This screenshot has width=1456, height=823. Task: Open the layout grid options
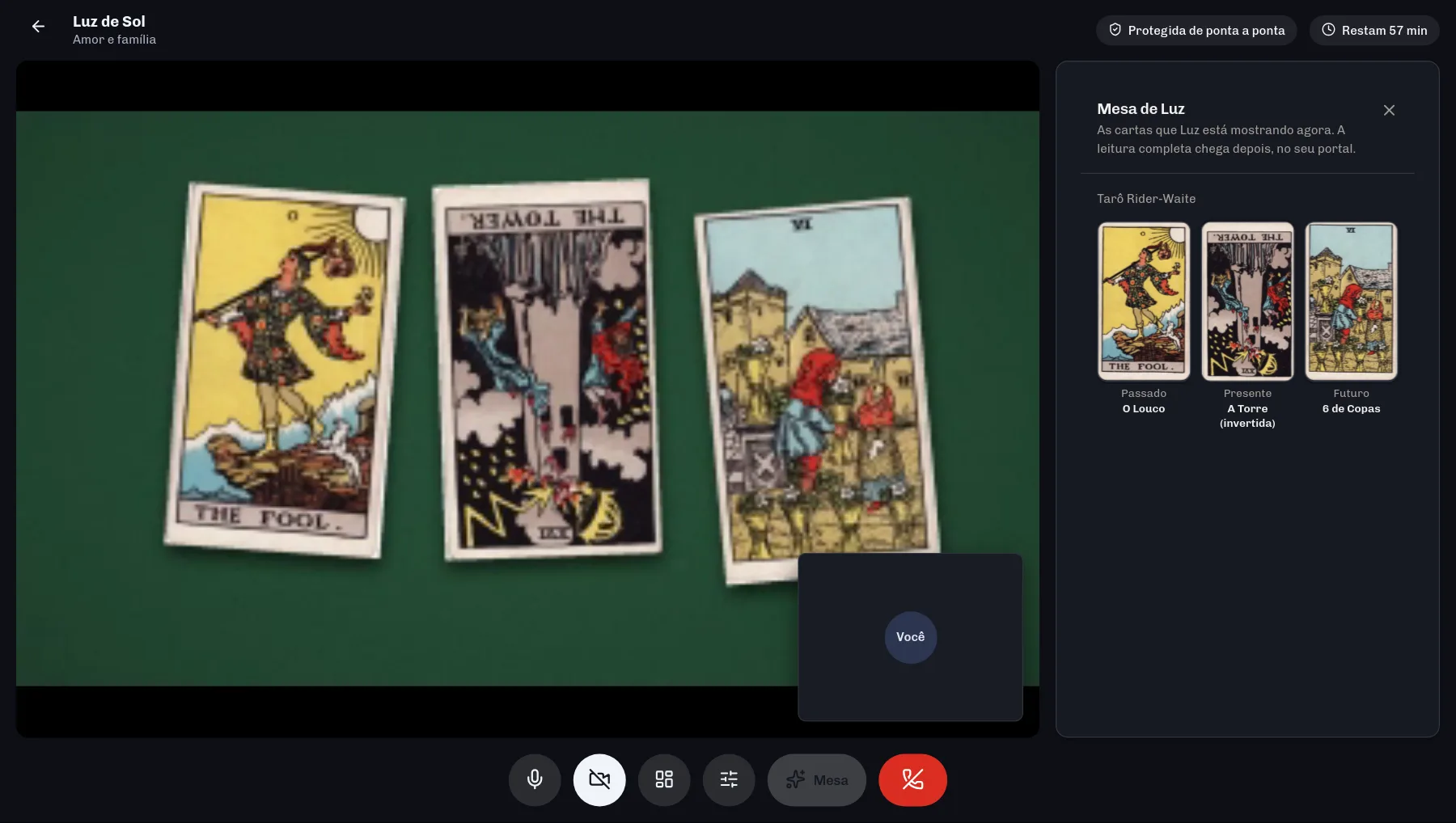[x=664, y=780]
